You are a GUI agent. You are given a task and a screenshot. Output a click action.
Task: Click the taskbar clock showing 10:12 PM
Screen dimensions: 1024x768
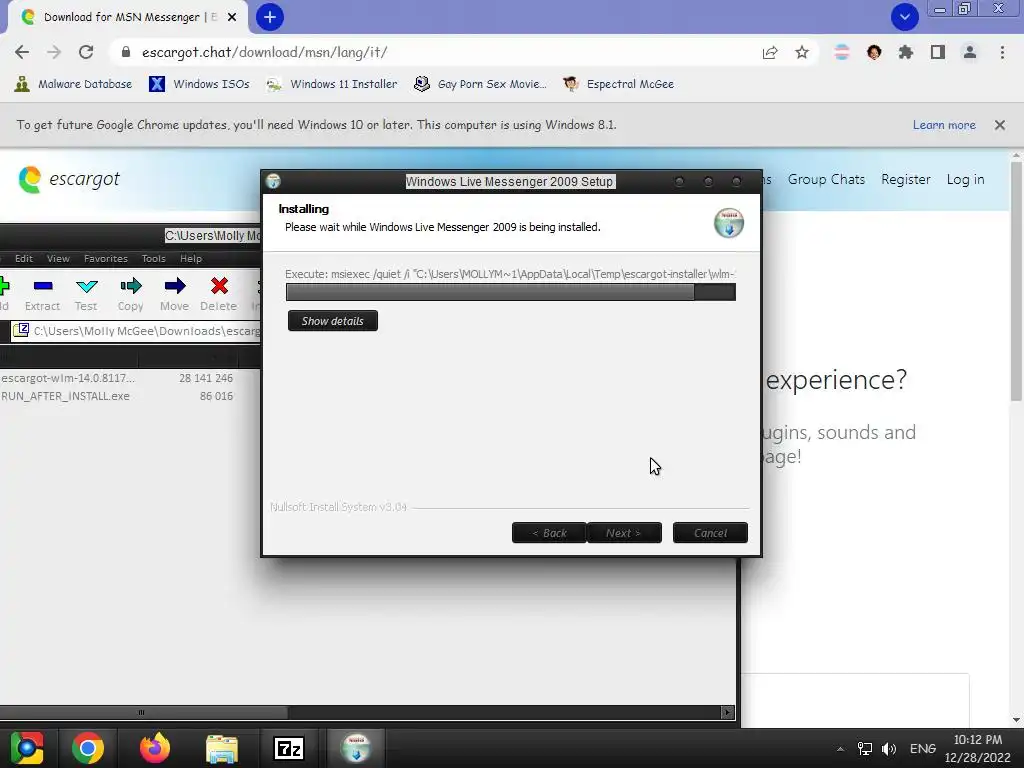pyautogui.click(x=978, y=748)
